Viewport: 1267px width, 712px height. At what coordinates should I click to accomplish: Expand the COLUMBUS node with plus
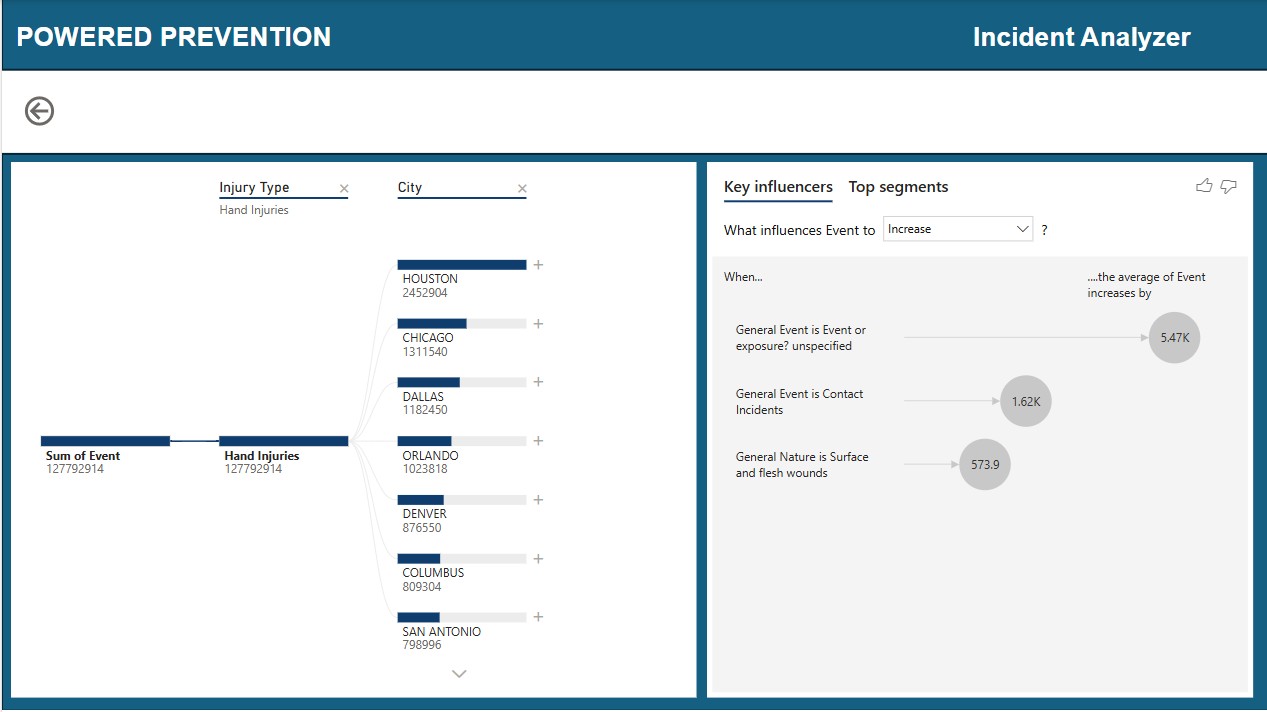pos(538,559)
